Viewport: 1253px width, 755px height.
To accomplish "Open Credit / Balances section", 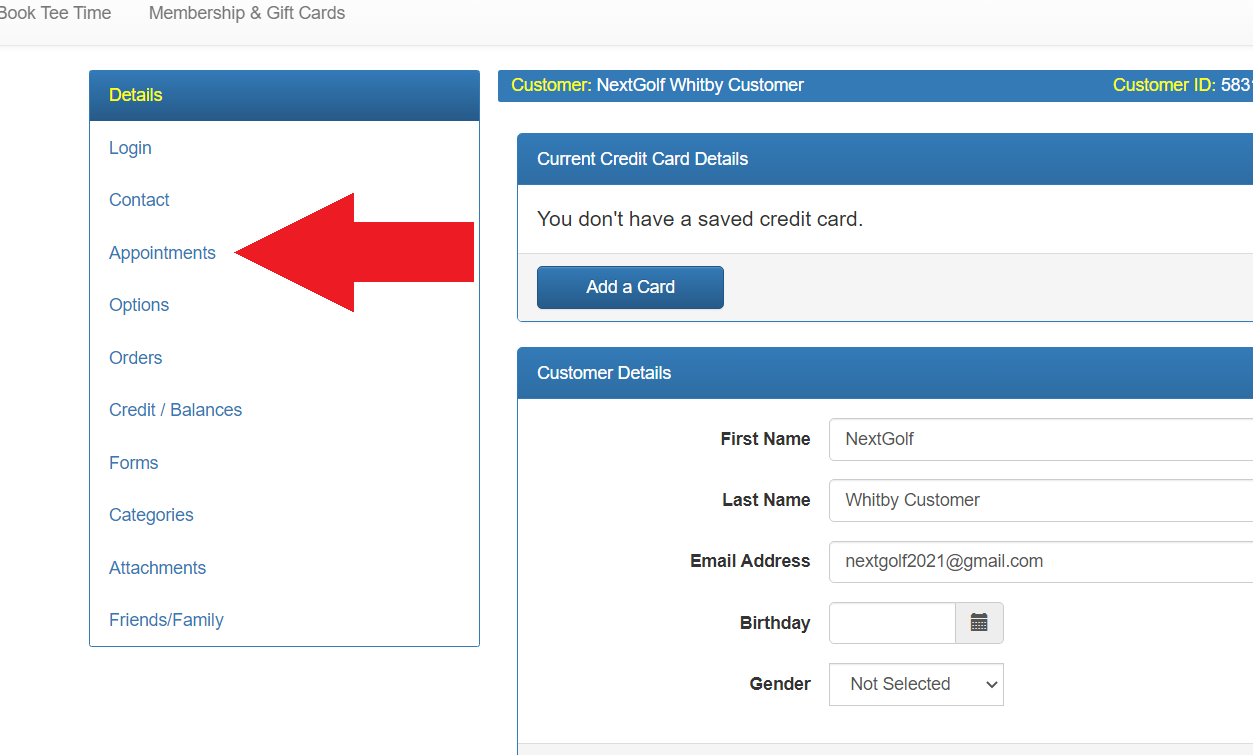I will pos(175,410).
